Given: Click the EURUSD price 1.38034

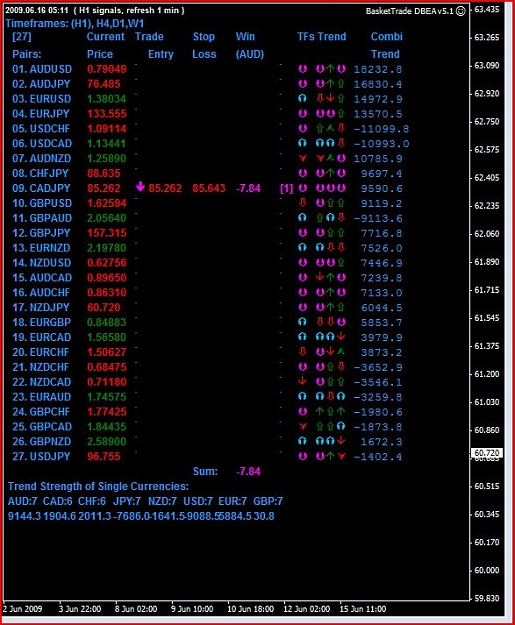Looking at the screenshot, I should [x=106, y=98].
